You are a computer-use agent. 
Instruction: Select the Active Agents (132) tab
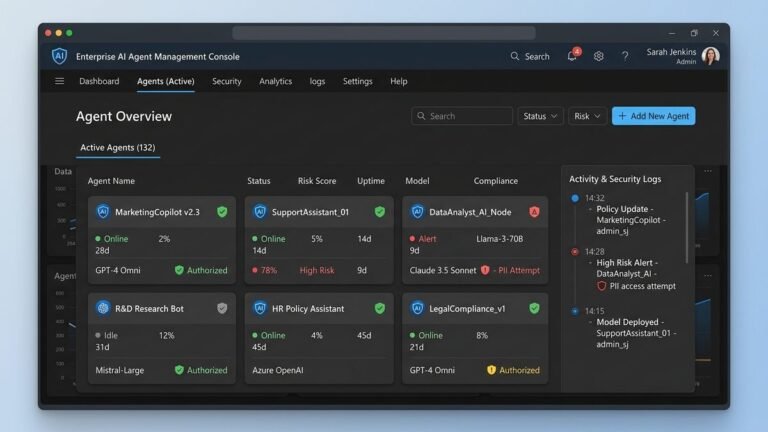118,147
